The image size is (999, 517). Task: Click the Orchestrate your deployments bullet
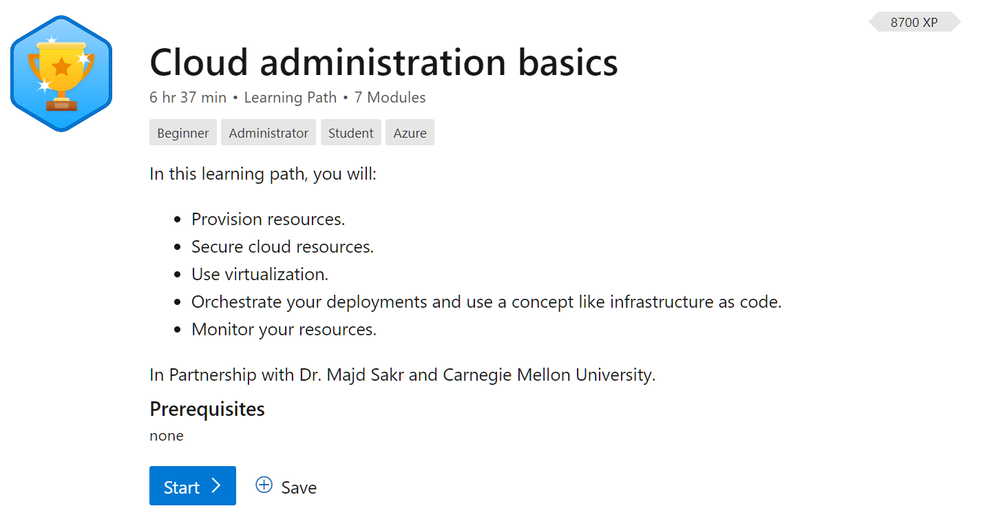tap(486, 302)
